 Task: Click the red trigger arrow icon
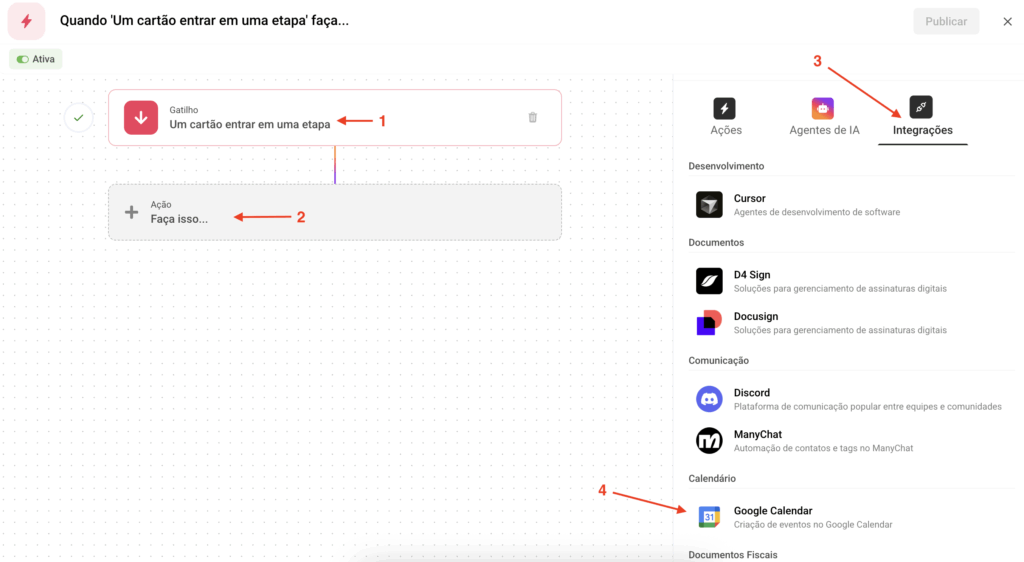click(141, 117)
